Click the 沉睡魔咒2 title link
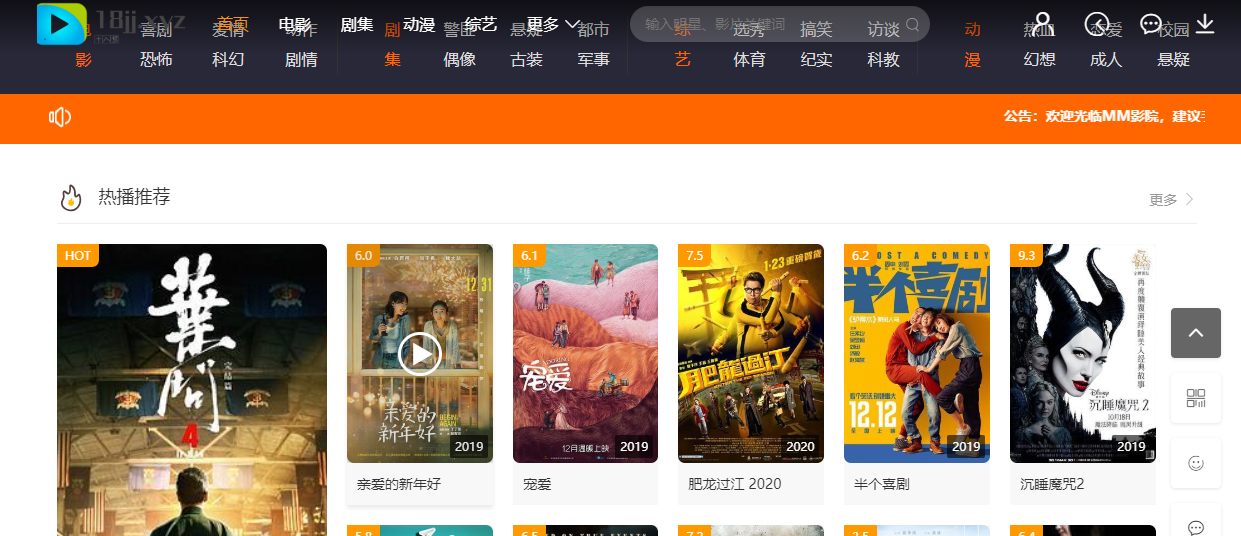The height and width of the screenshot is (536, 1241). pos(1052,484)
